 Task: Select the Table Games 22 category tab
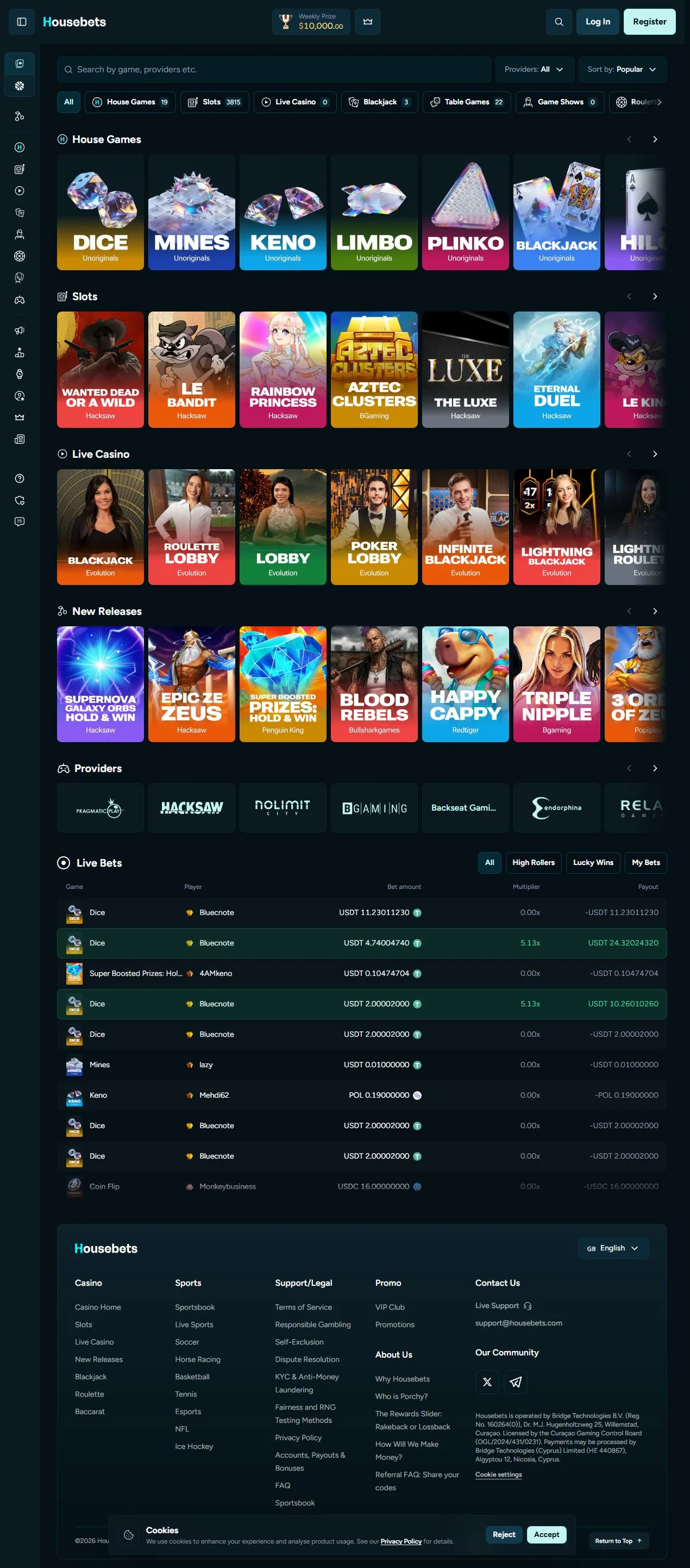click(467, 102)
